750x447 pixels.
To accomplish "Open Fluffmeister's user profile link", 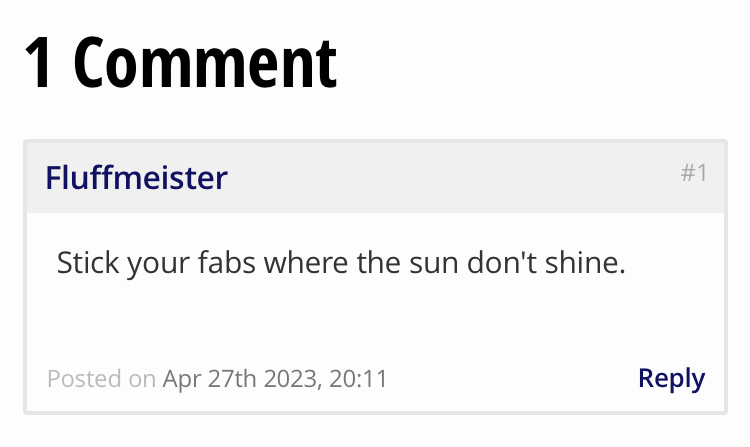I will tap(136, 178).
